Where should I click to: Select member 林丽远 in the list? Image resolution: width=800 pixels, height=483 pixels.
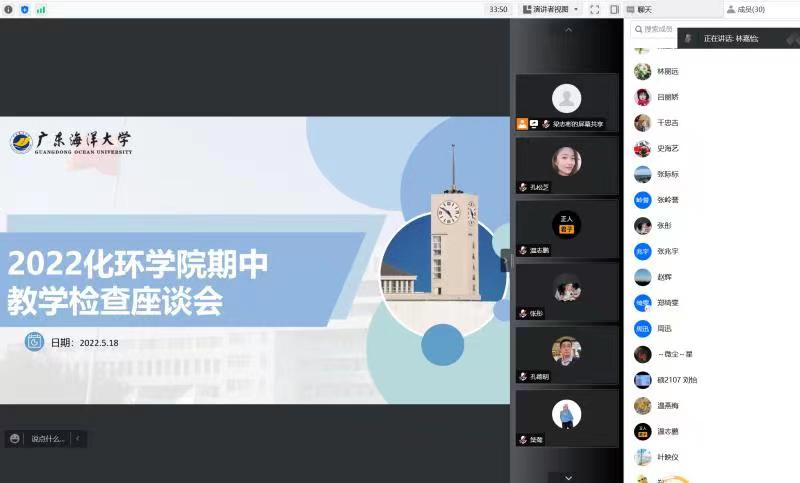coord(667,72)
